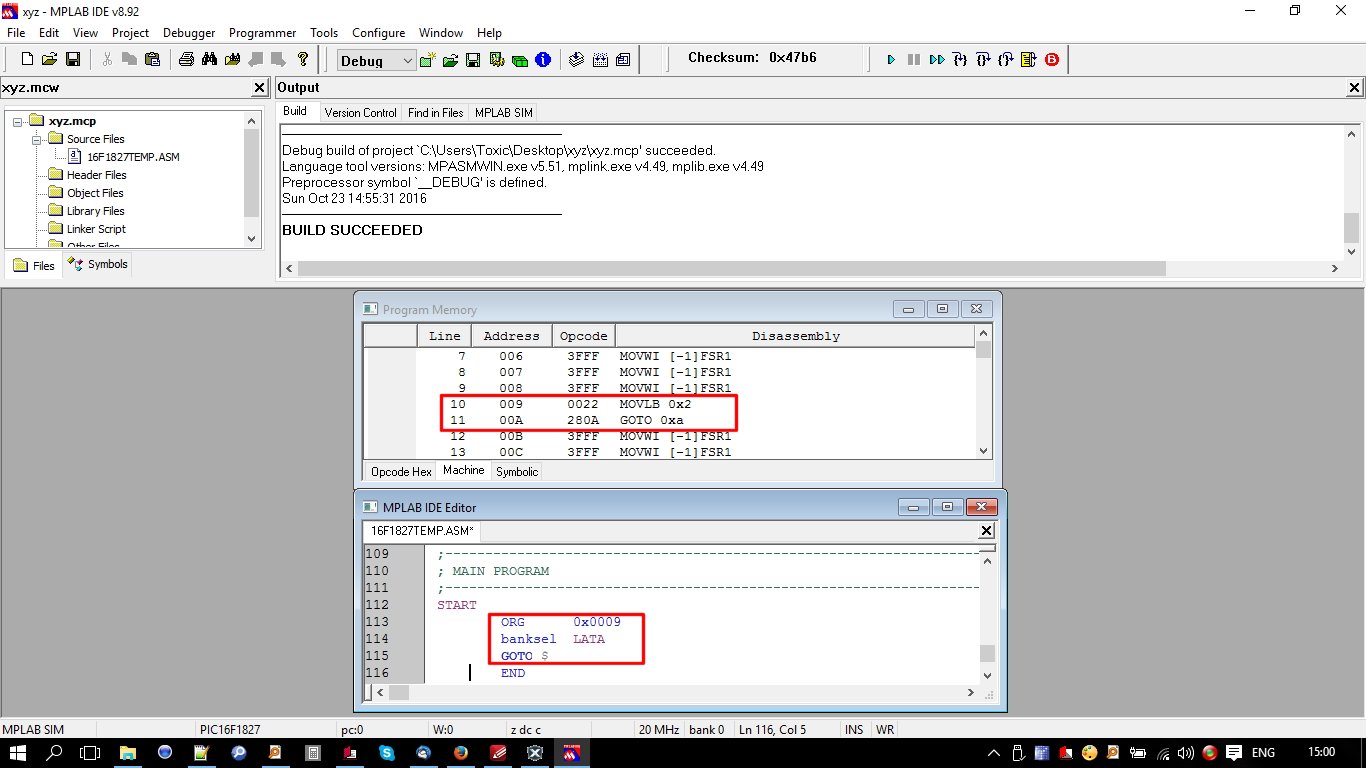The height and width of the screenshot is (768, 1366).
Task: Collapse the Source Files folder node
Action: (36, 139)
